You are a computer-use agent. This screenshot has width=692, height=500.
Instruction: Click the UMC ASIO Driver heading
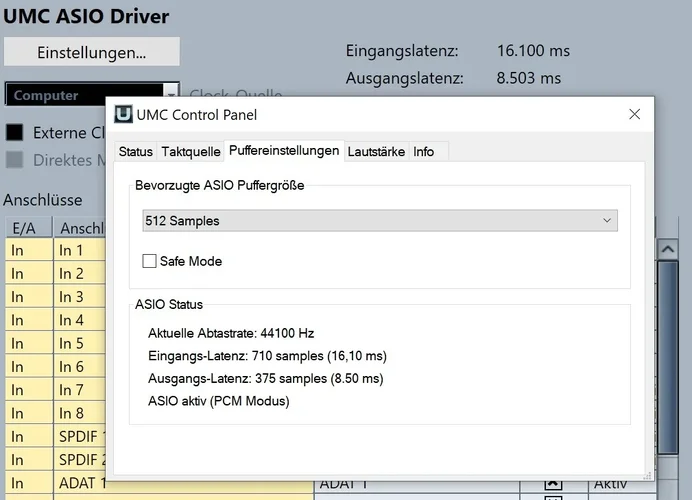86,16
